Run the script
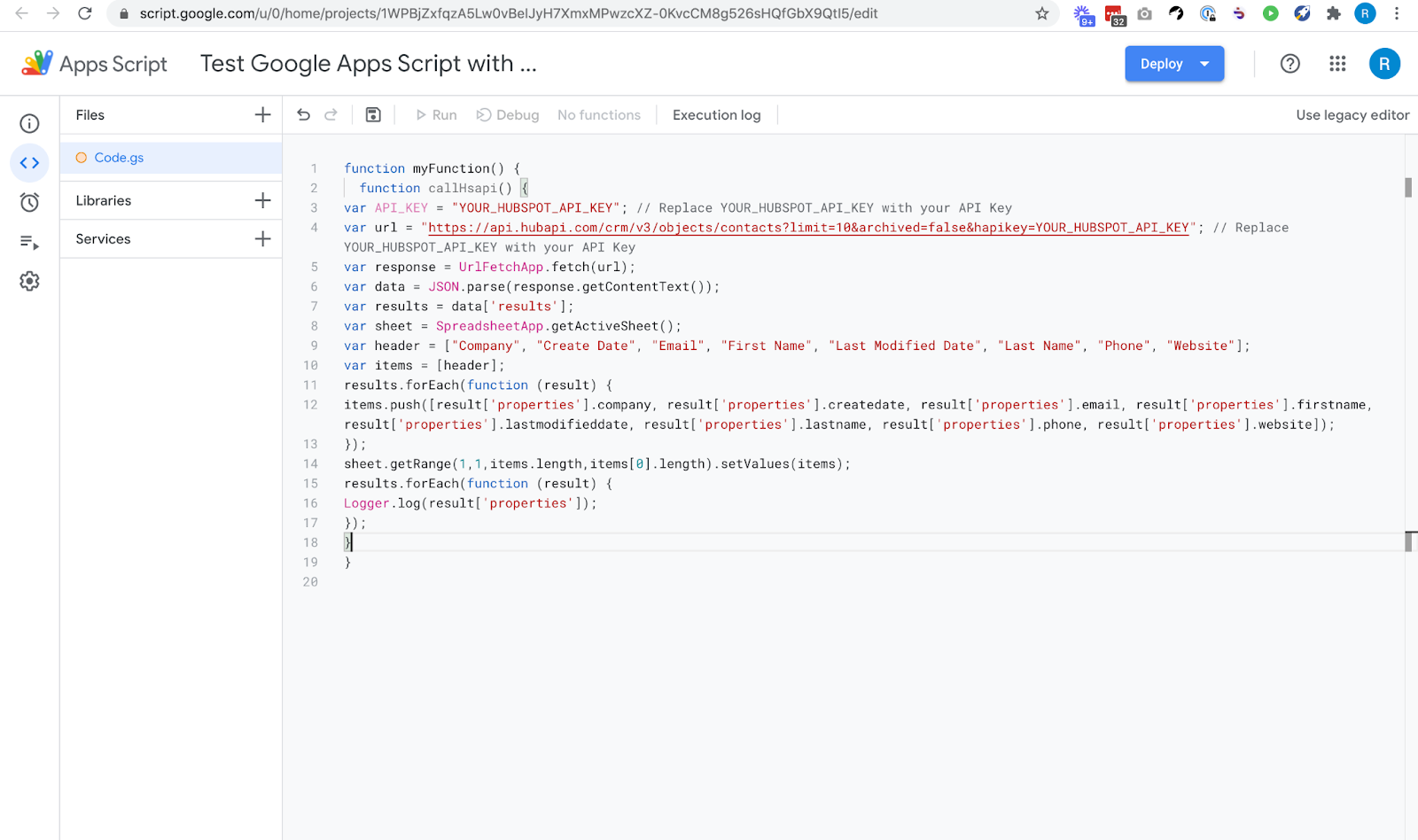Screen dimensions: 1418x840 click(x=436, y=115)
